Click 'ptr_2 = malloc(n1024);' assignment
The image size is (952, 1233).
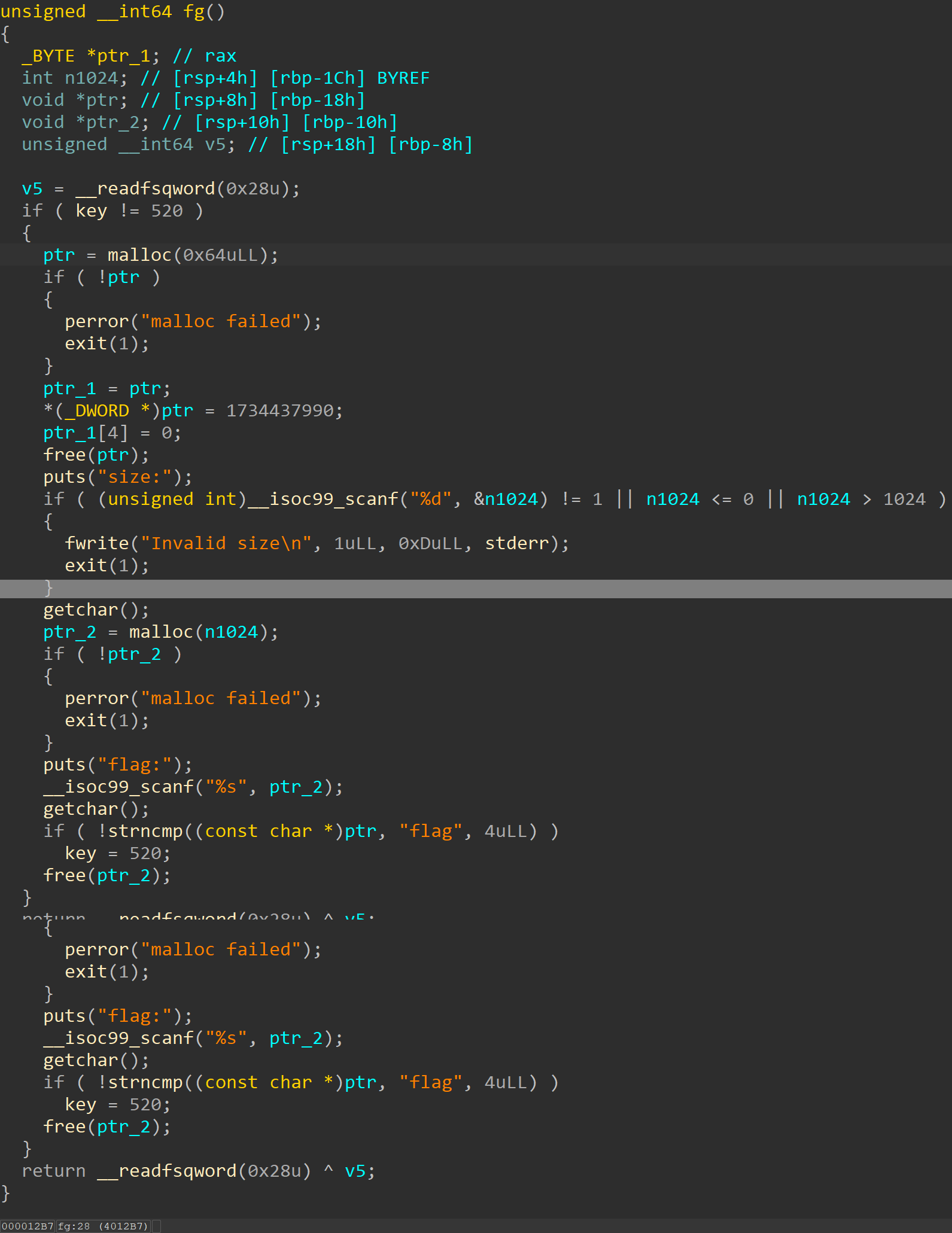click(161, 632)
